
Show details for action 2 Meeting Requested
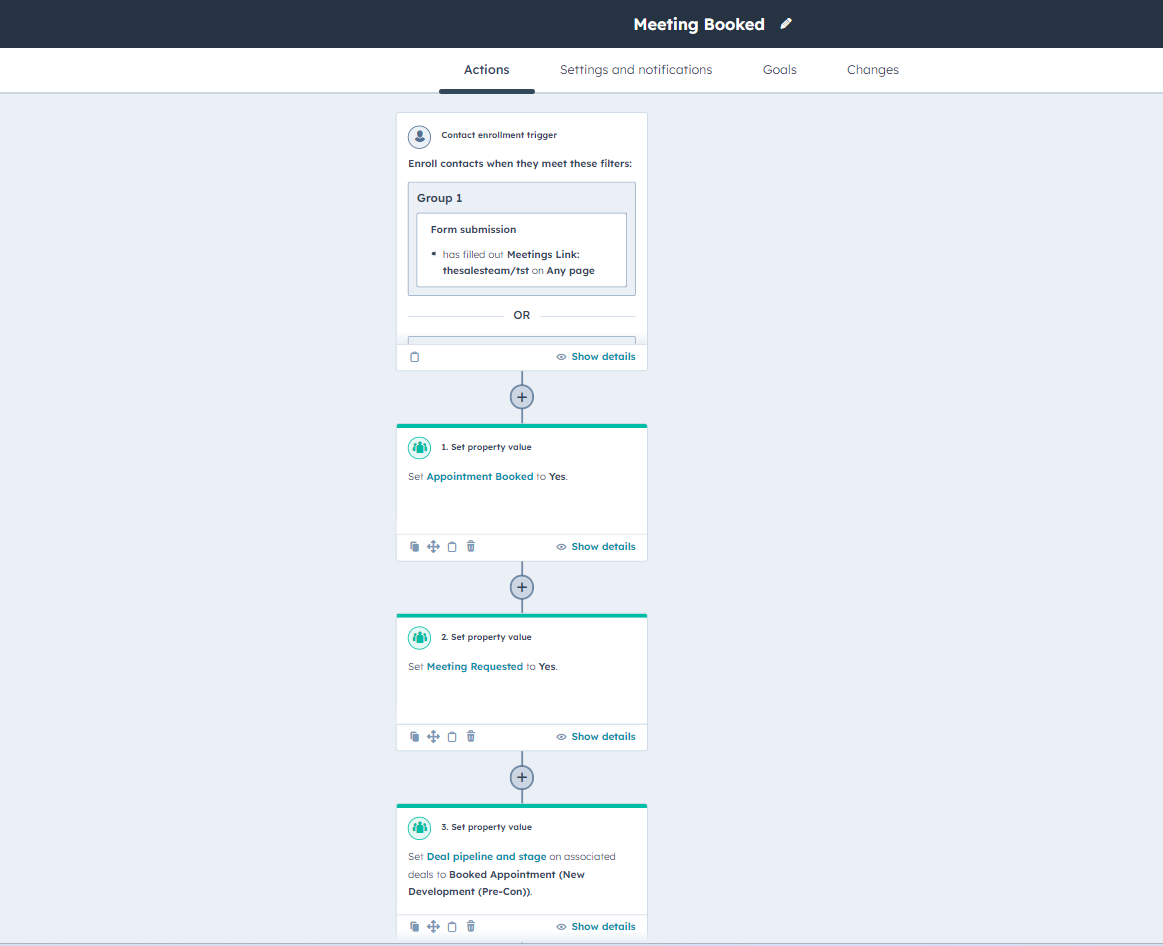pyautogui.click(x=596, y=737)
